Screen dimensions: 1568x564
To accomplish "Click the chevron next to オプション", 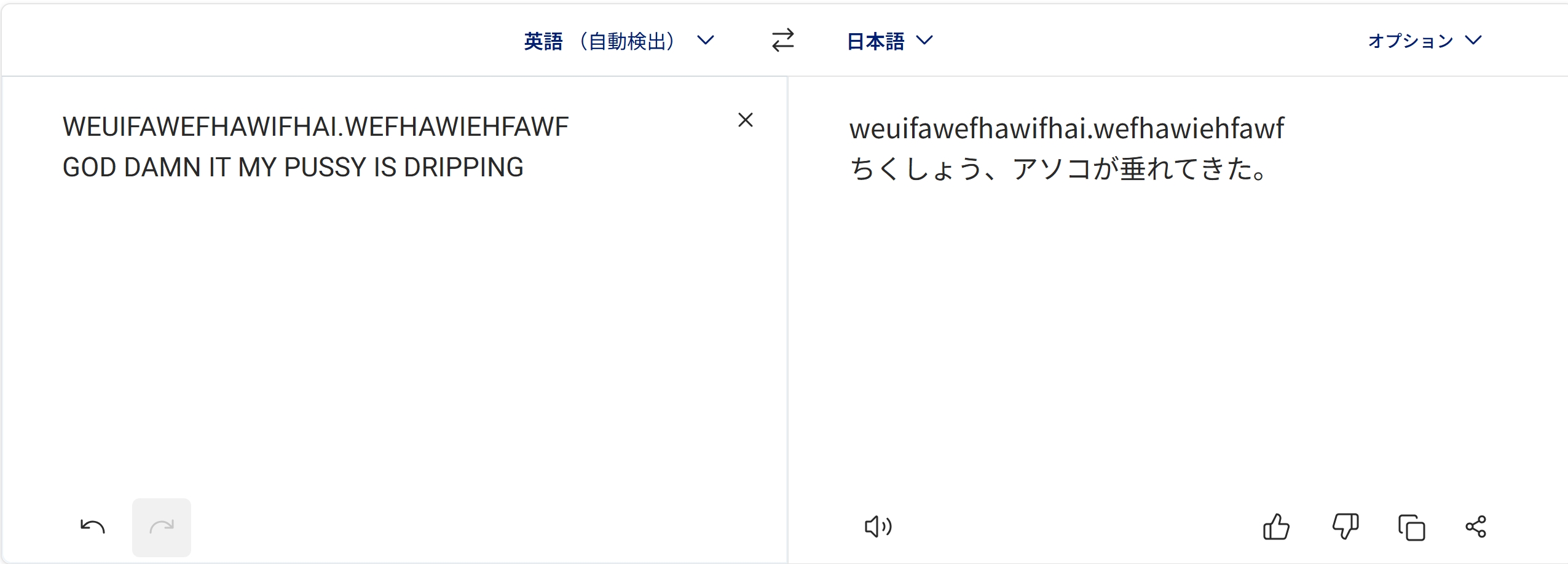I will 1473,41.
